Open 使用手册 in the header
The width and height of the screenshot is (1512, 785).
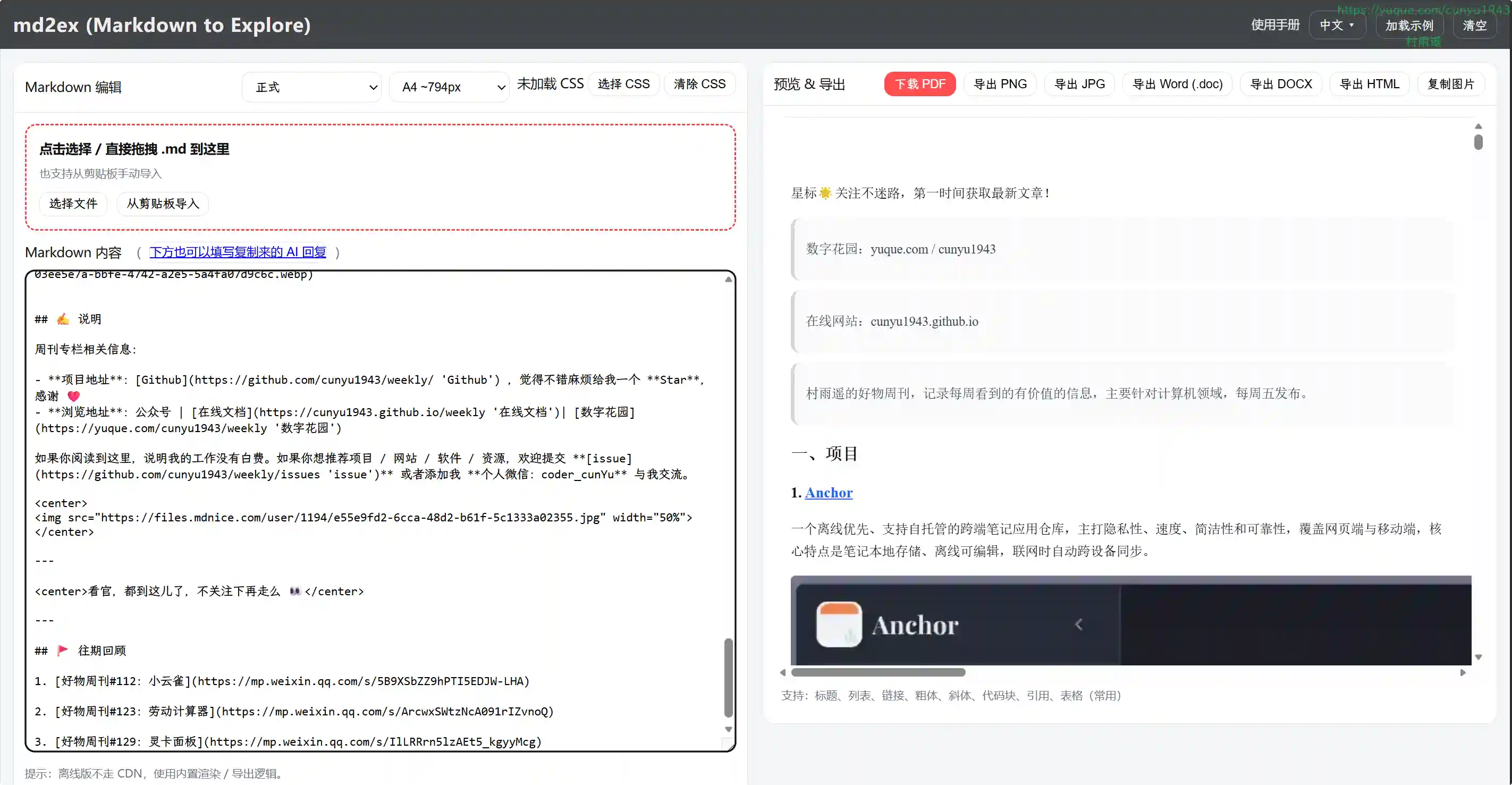click(x=1275, y=26)
